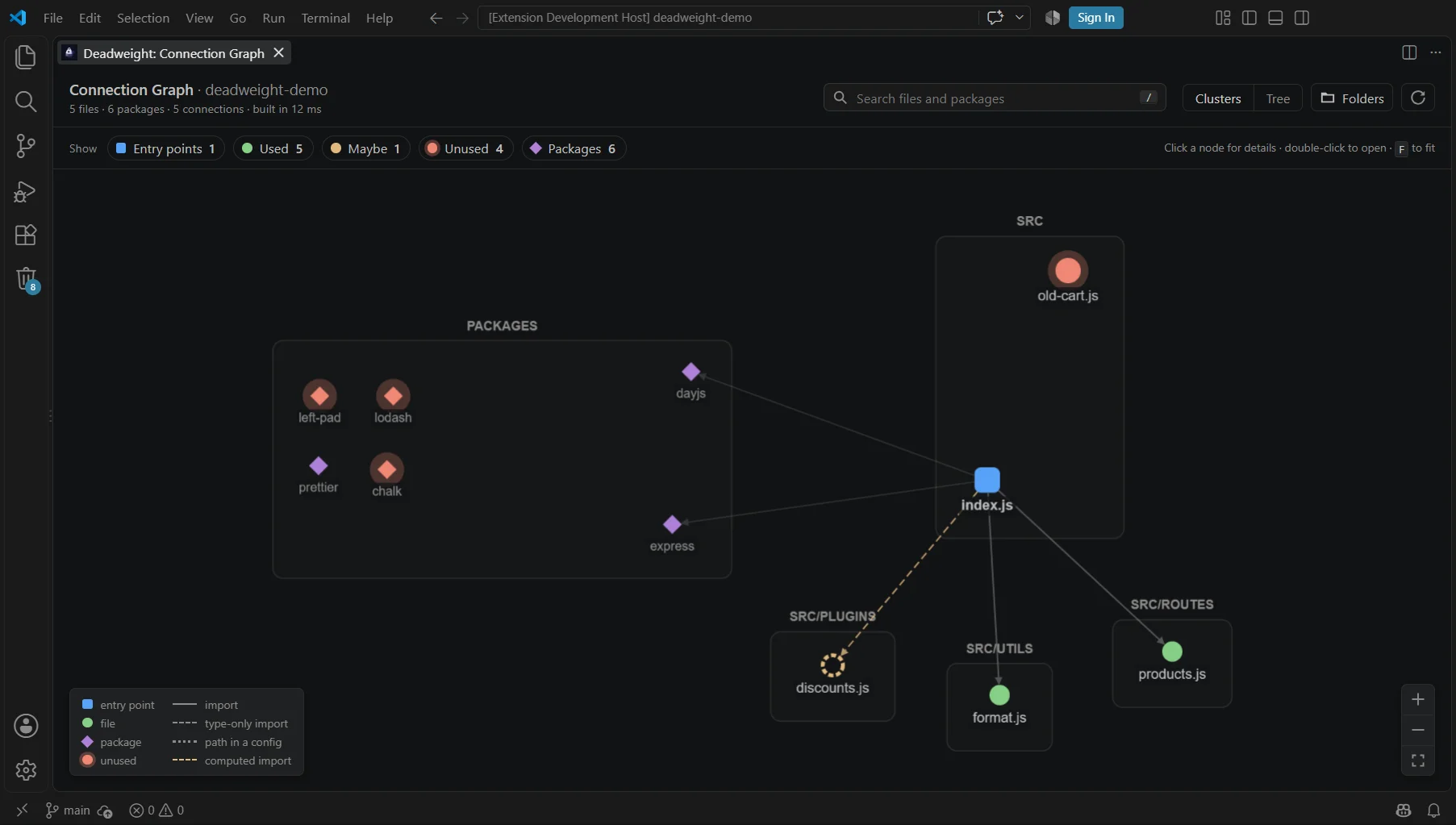
Task: Fit the graph to view
Action: point(1418,760)
